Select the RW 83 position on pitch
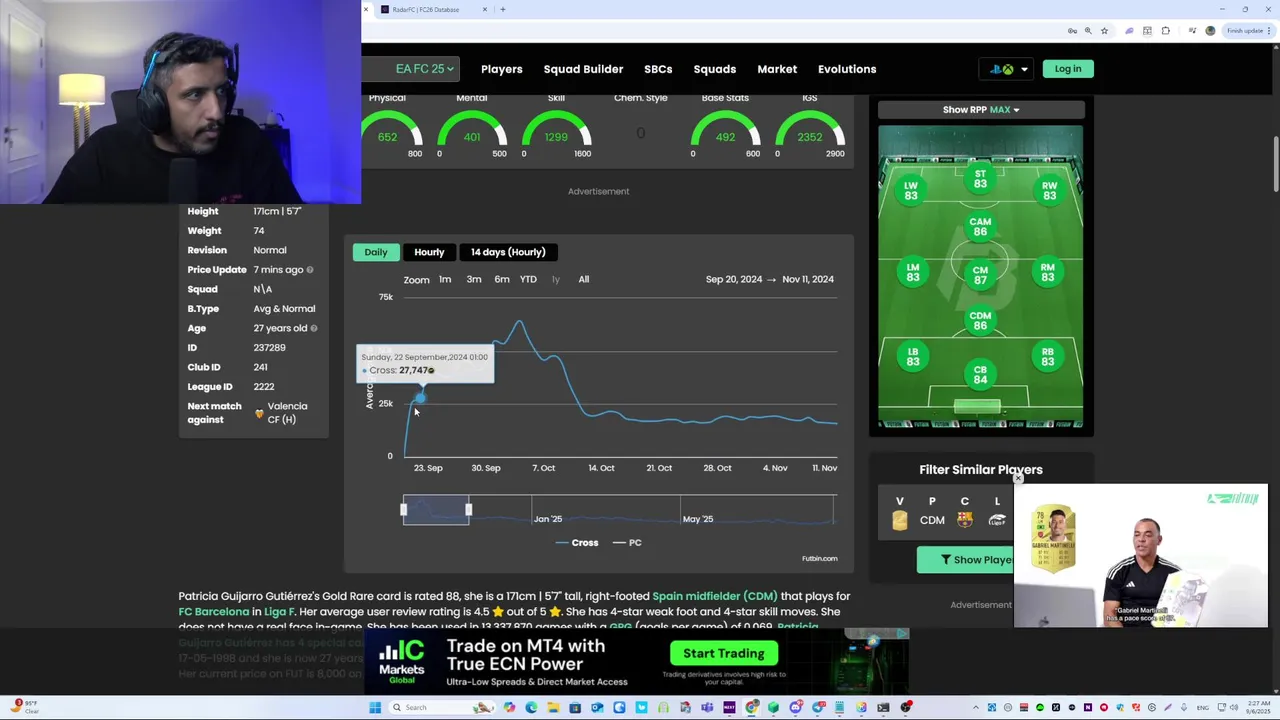 tap(1049, 191)
